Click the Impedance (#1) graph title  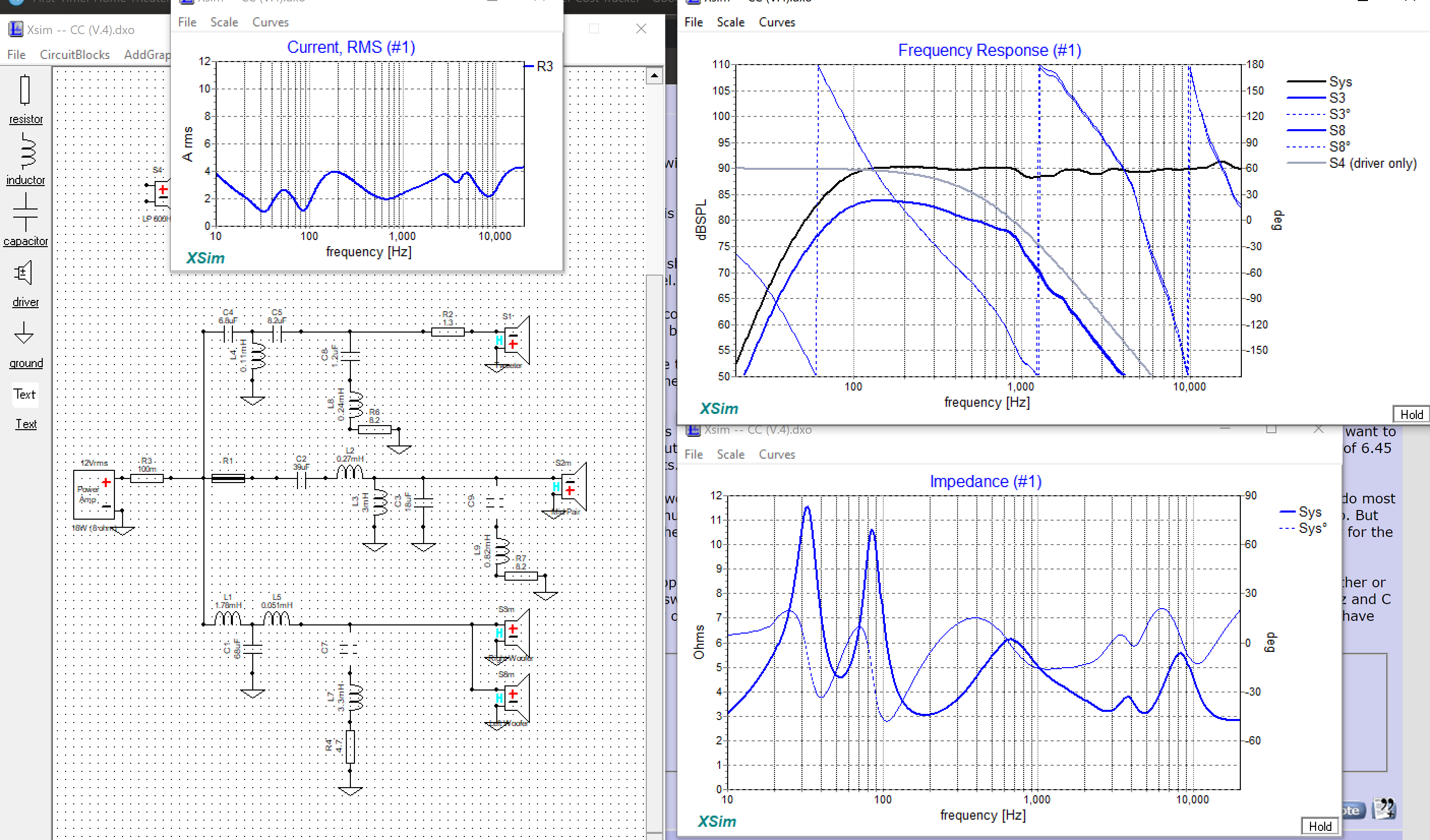click(x=986, y=482)
